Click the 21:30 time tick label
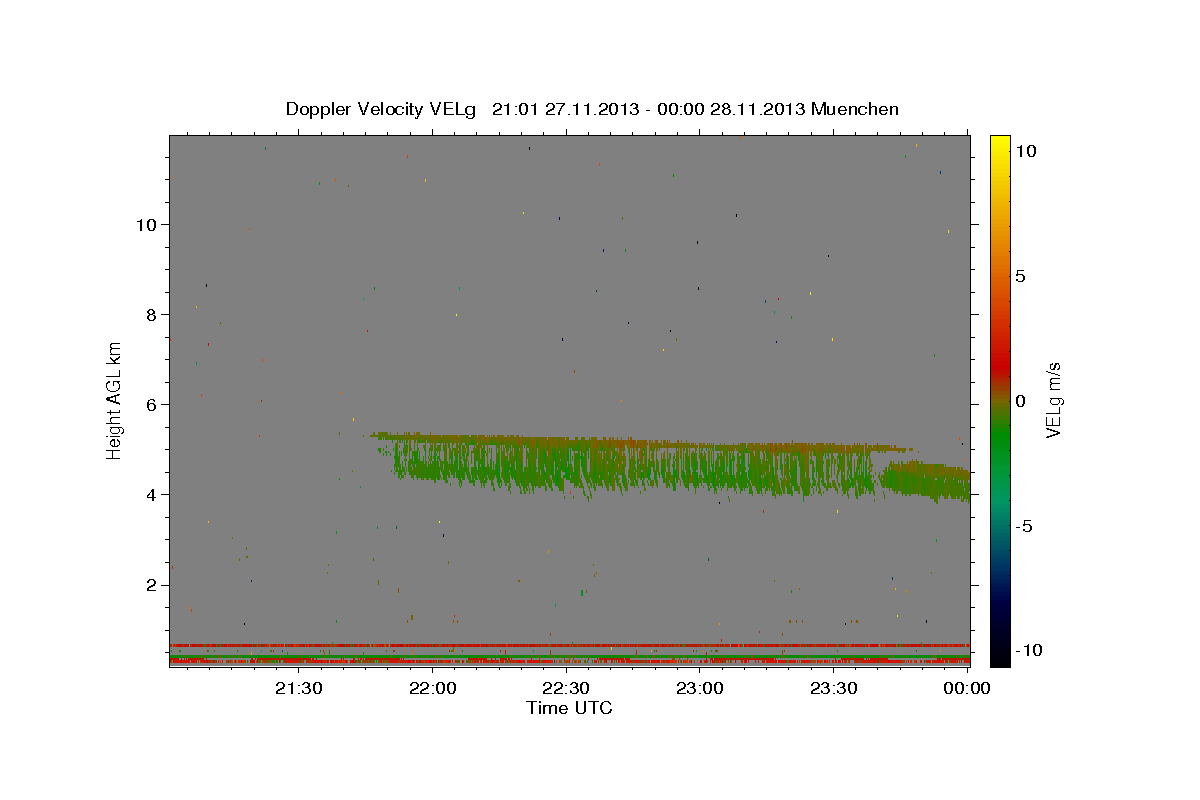Viewport: 1200px width, 800px height. (299, 688)
